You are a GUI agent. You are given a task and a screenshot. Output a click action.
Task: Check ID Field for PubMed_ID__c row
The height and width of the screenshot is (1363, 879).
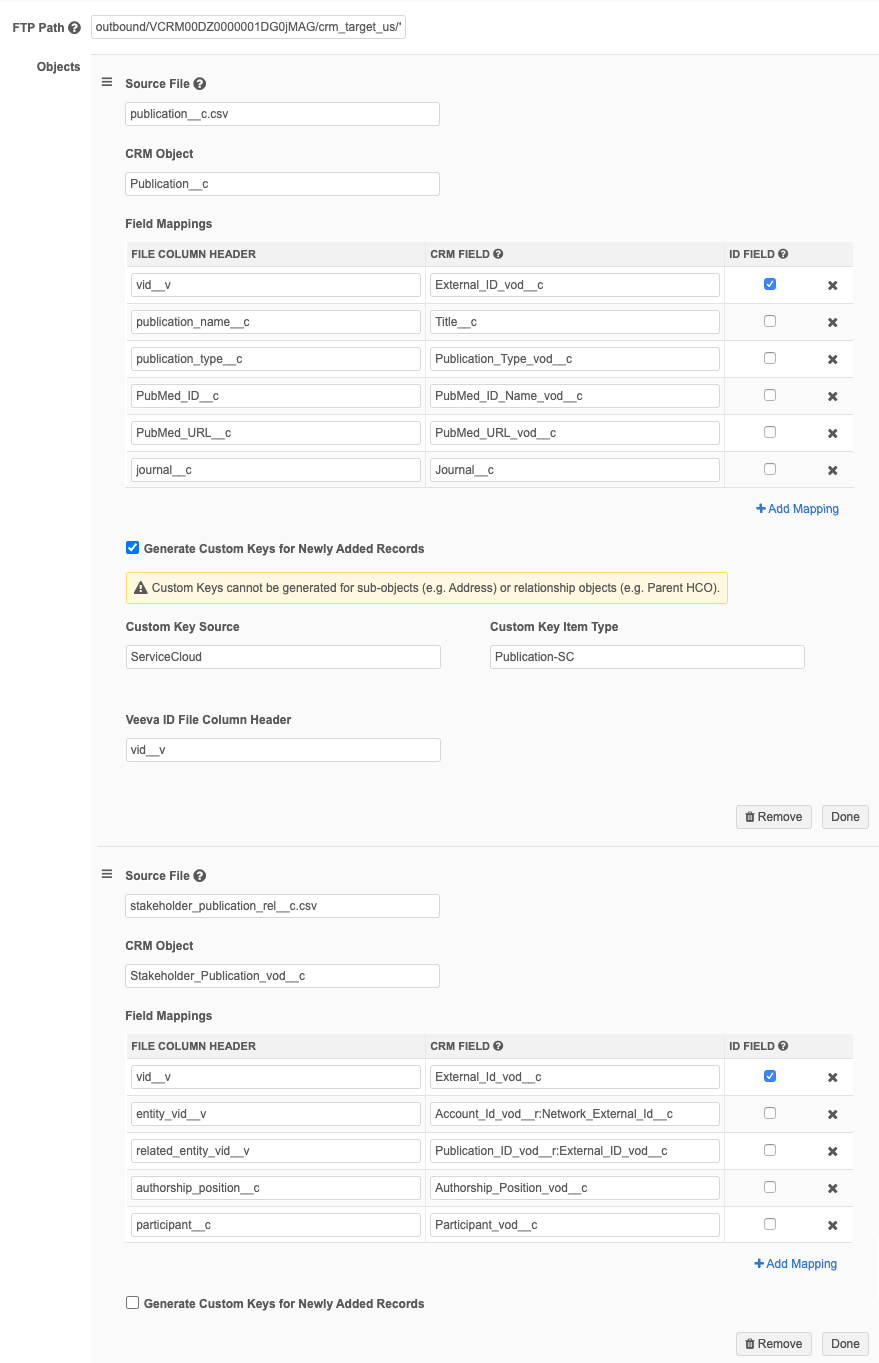pyautogui.click(x=769, y=395)
